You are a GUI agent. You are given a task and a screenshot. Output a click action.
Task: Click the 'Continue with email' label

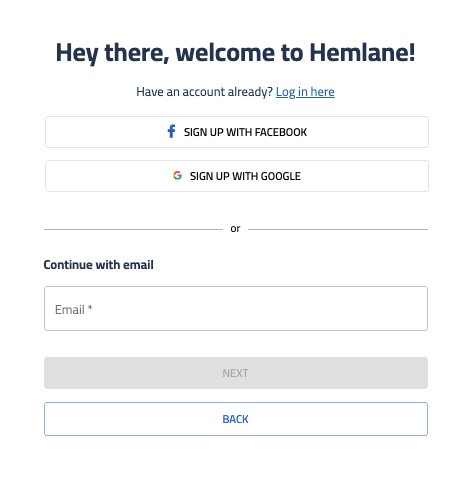coord(98,265)
